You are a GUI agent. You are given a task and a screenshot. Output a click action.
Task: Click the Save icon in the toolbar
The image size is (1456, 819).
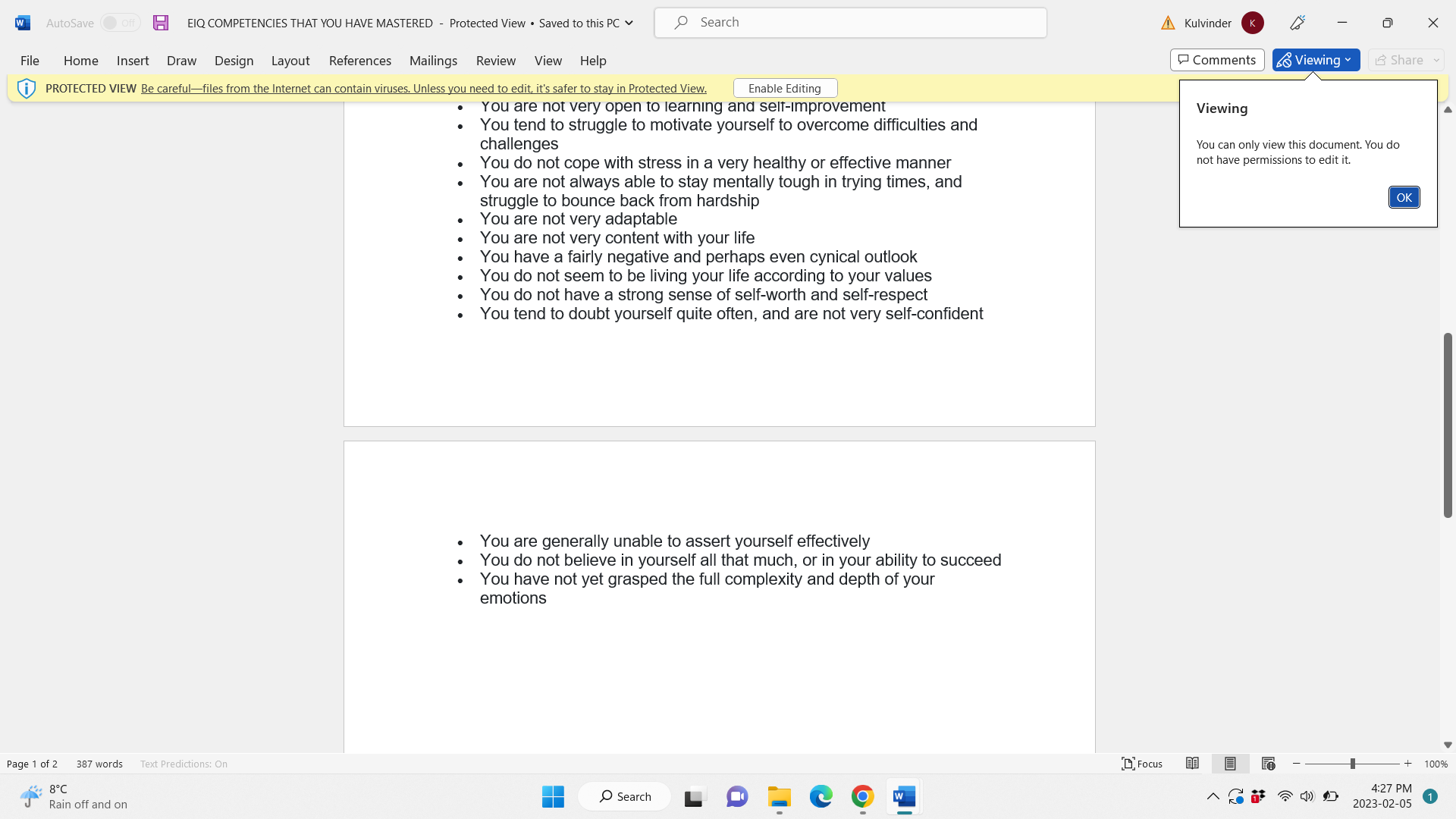coord(160,22)
